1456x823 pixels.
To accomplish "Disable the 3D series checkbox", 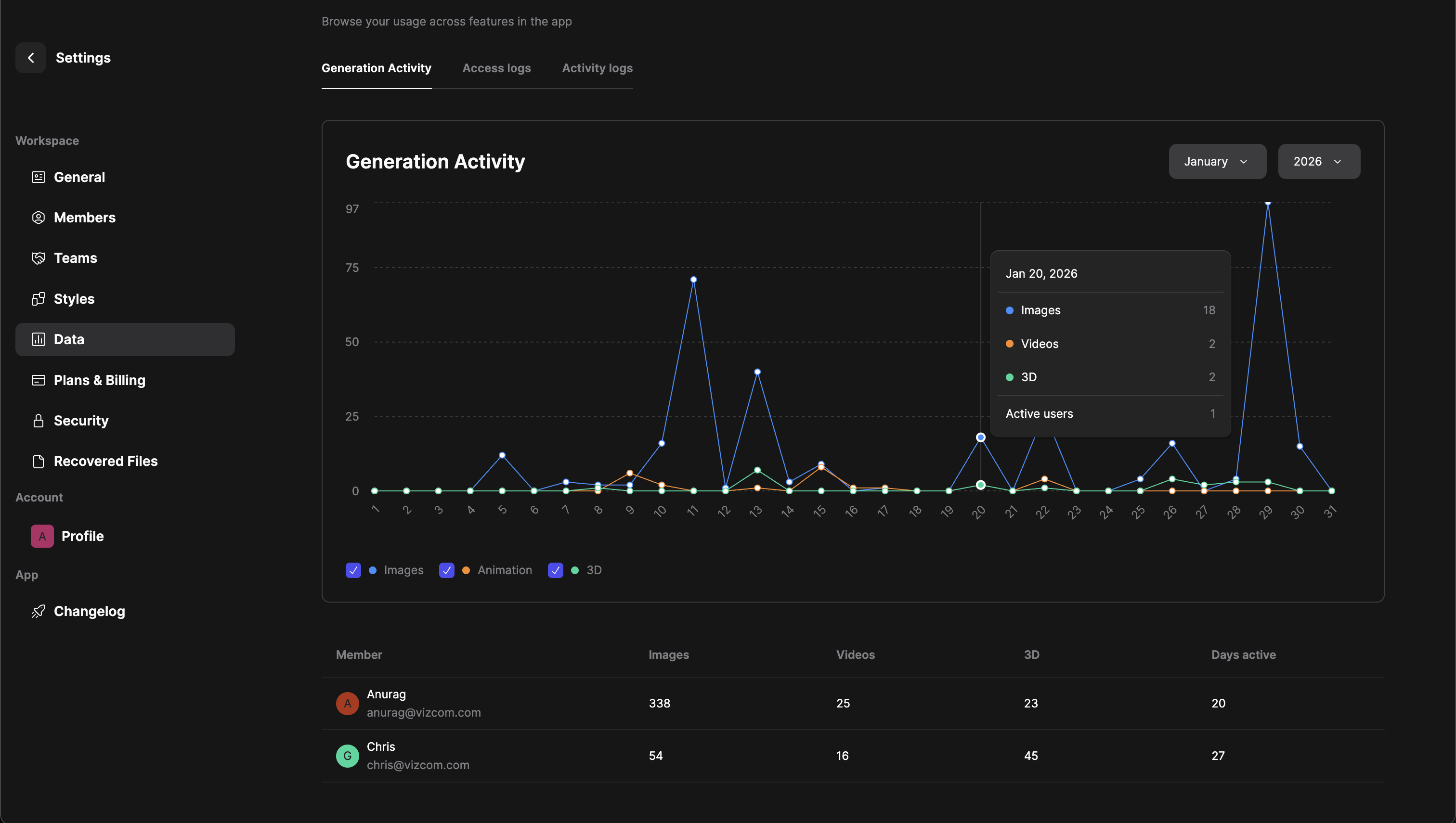I will tap(555, 570).
